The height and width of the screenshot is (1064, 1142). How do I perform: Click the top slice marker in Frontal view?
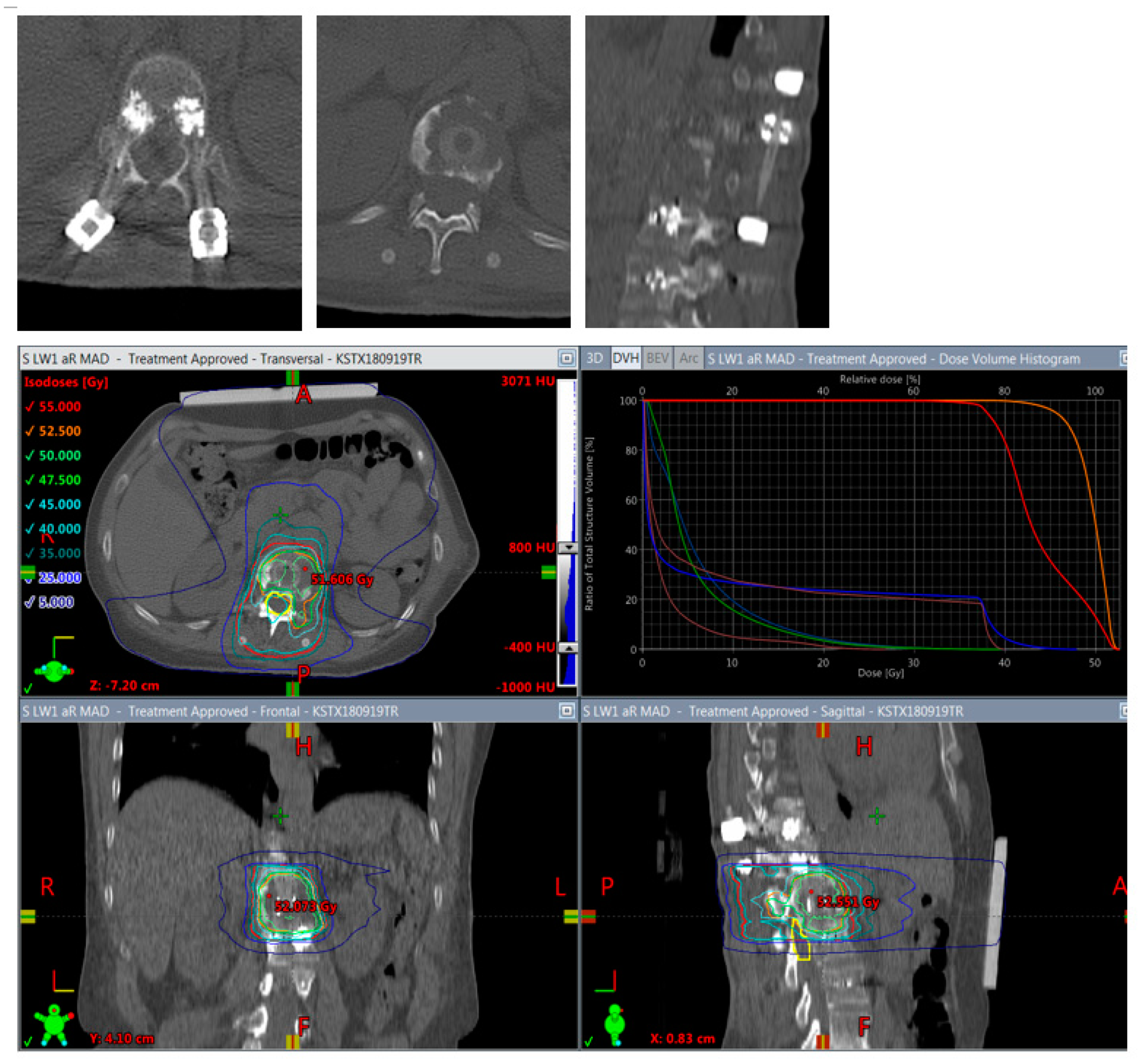[292, 730]
